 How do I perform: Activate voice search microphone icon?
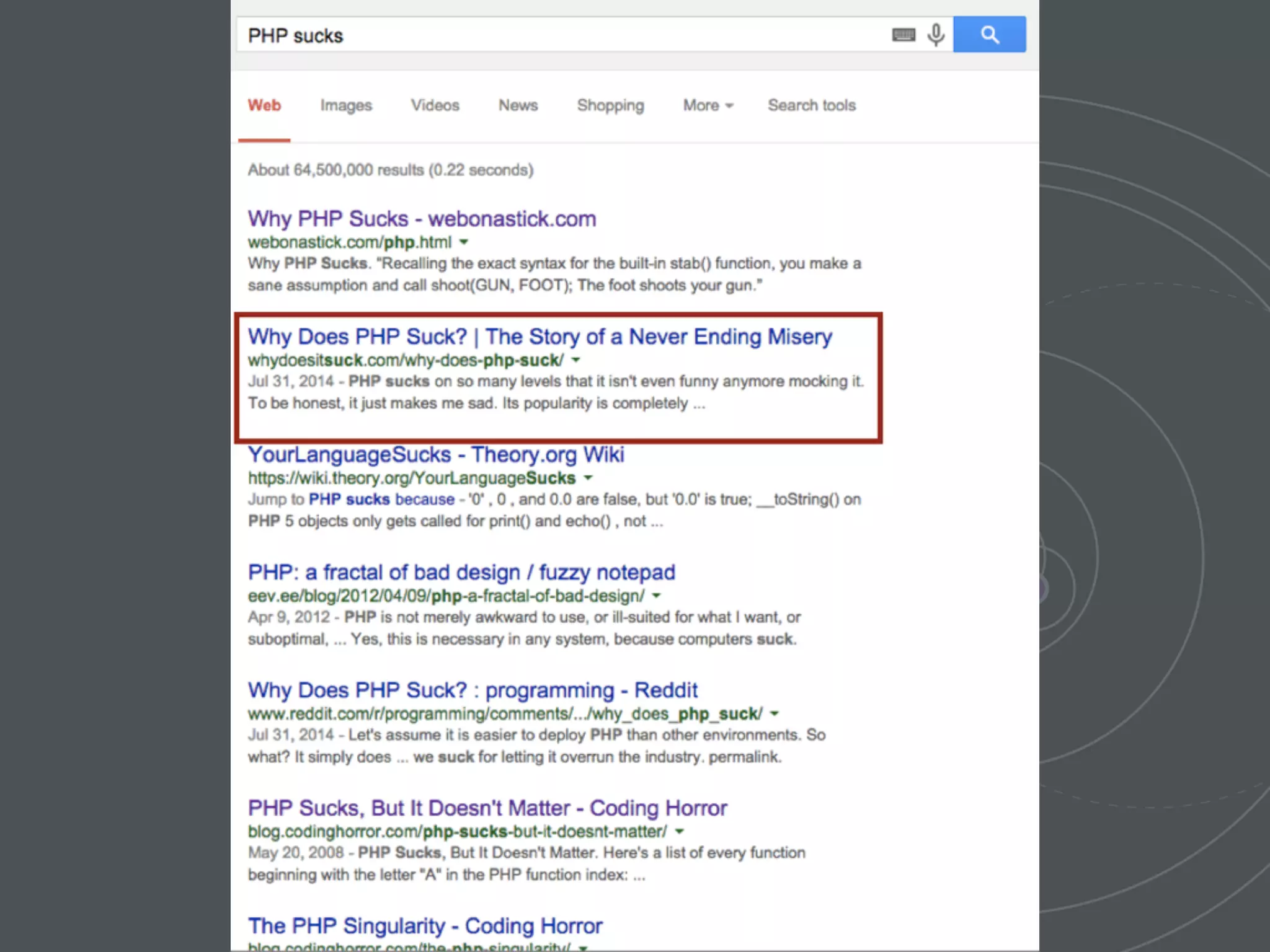point(936,35)
